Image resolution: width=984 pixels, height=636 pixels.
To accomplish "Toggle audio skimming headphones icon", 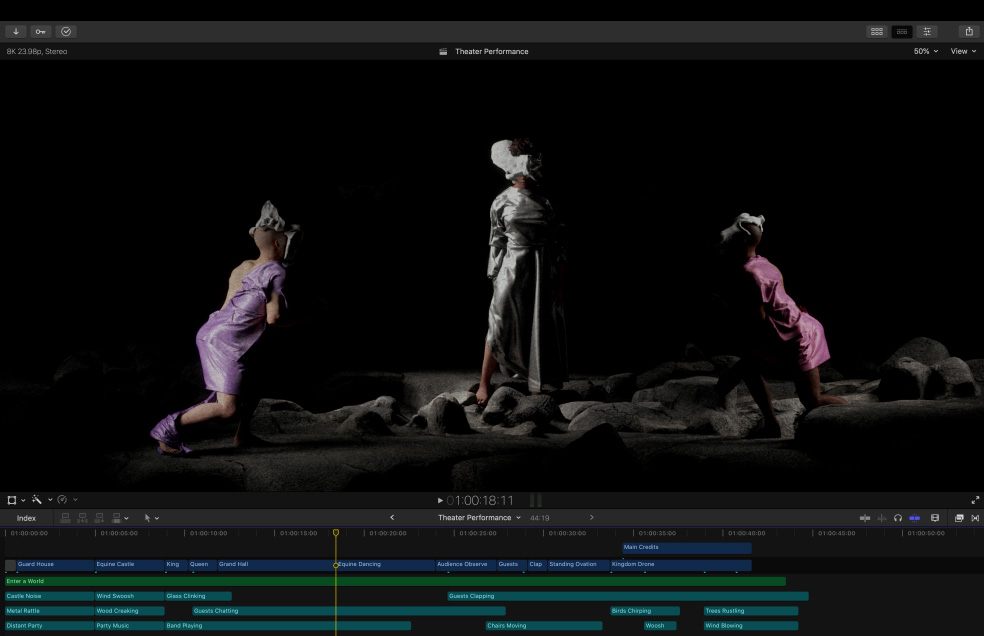I will 898,518.
